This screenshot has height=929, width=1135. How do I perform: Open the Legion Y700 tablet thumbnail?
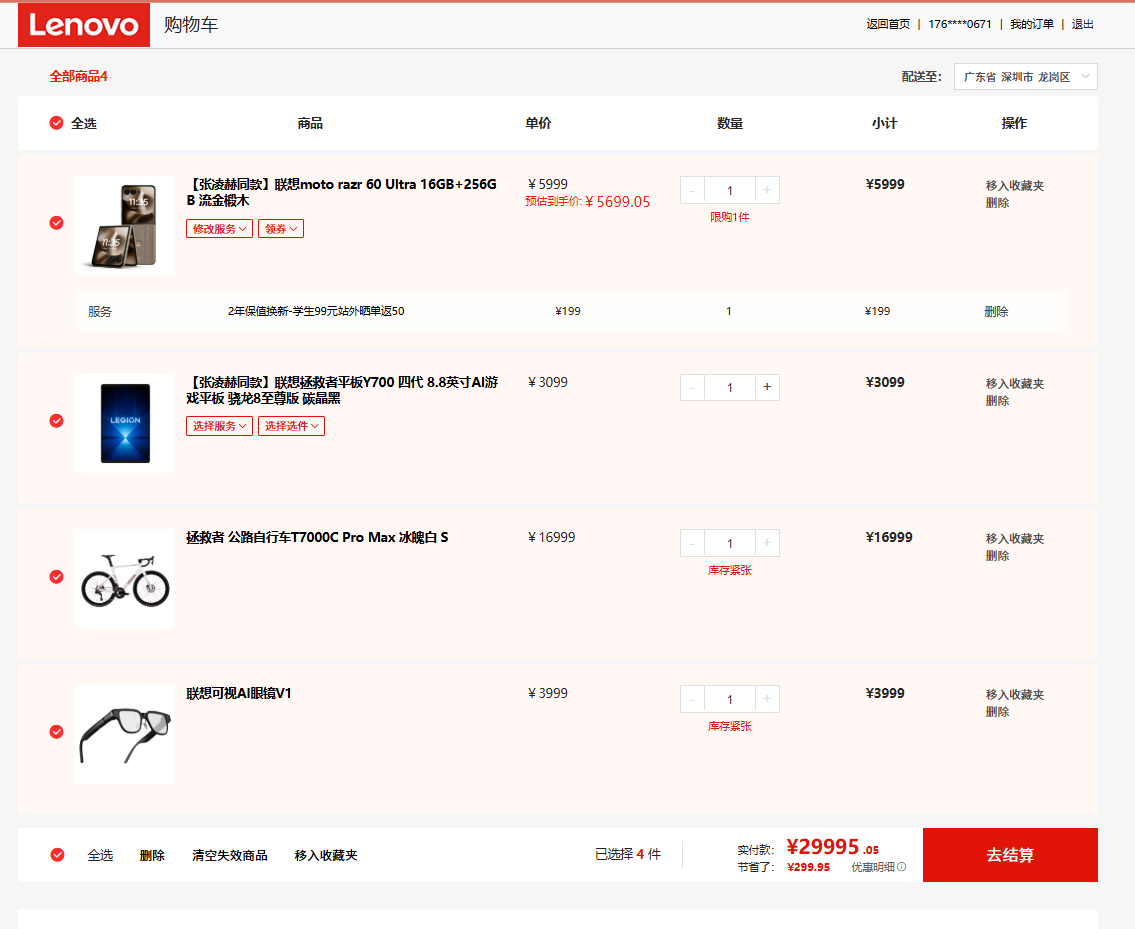[124, 423]
